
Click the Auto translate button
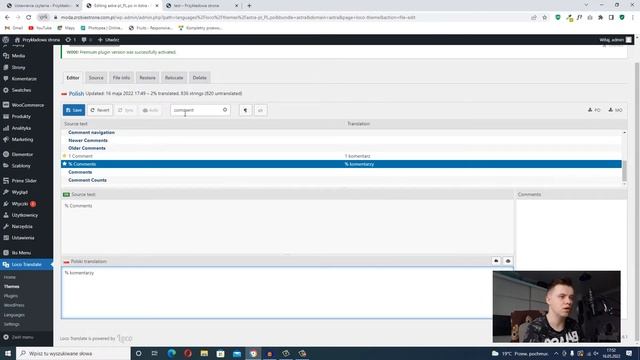point(151,110)
